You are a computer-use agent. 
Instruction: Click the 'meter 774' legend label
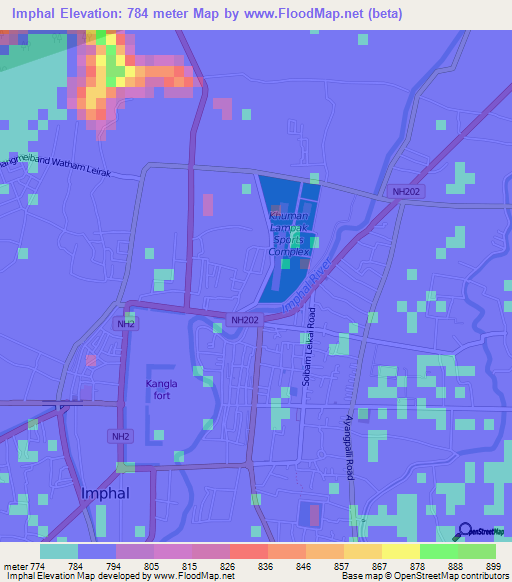click(x=24, y=567)
